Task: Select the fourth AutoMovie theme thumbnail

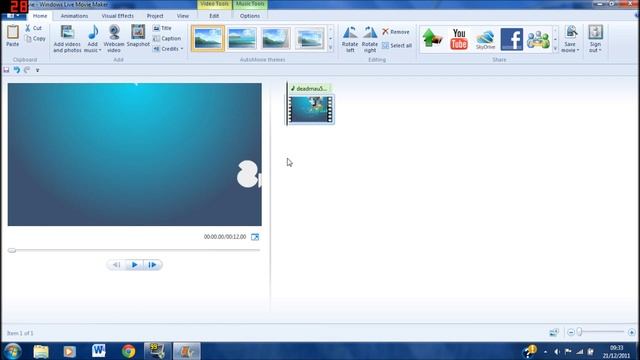Action: click(x=309, y=38)
